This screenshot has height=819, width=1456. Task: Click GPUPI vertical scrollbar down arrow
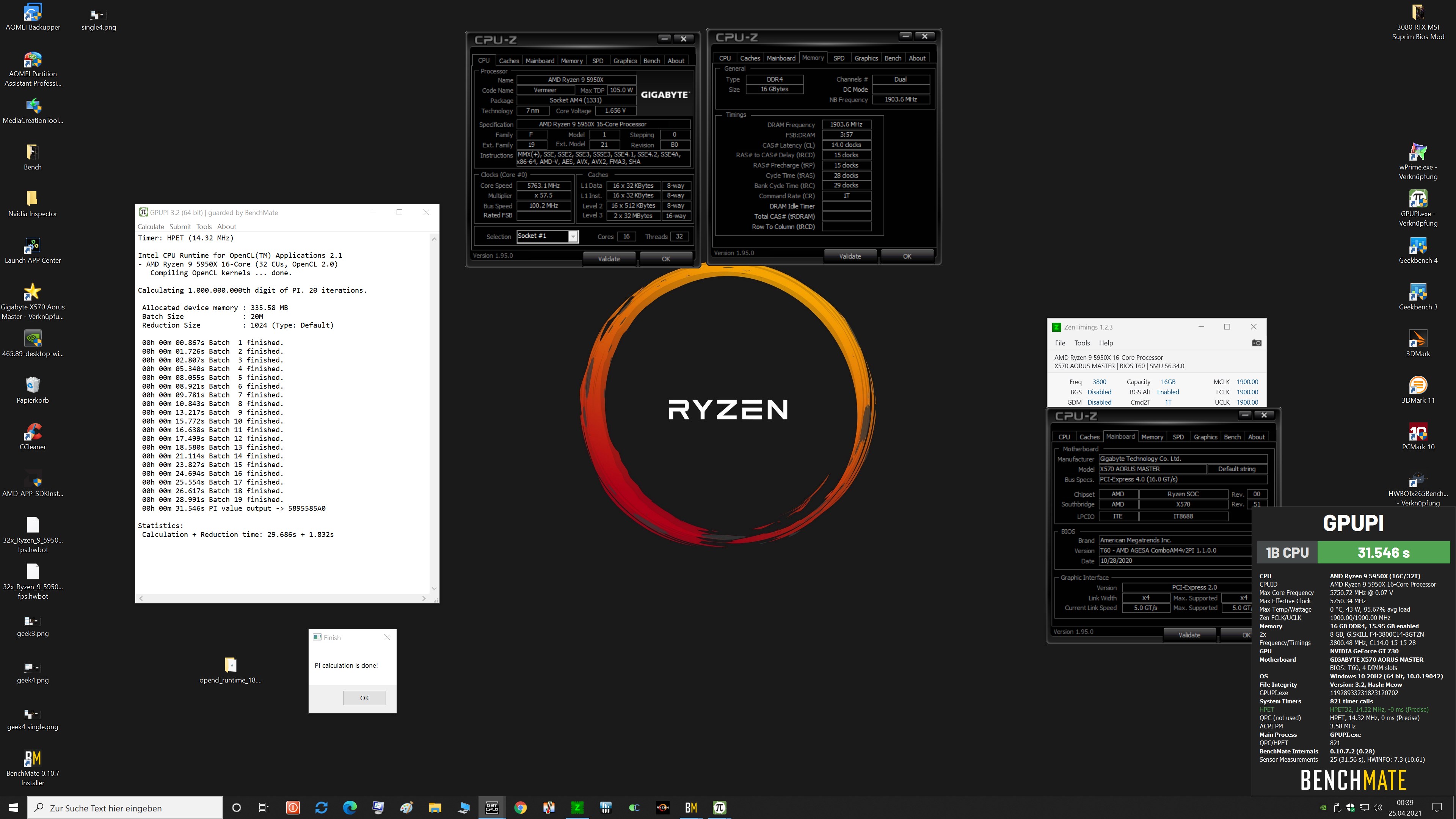coord(434,588)
